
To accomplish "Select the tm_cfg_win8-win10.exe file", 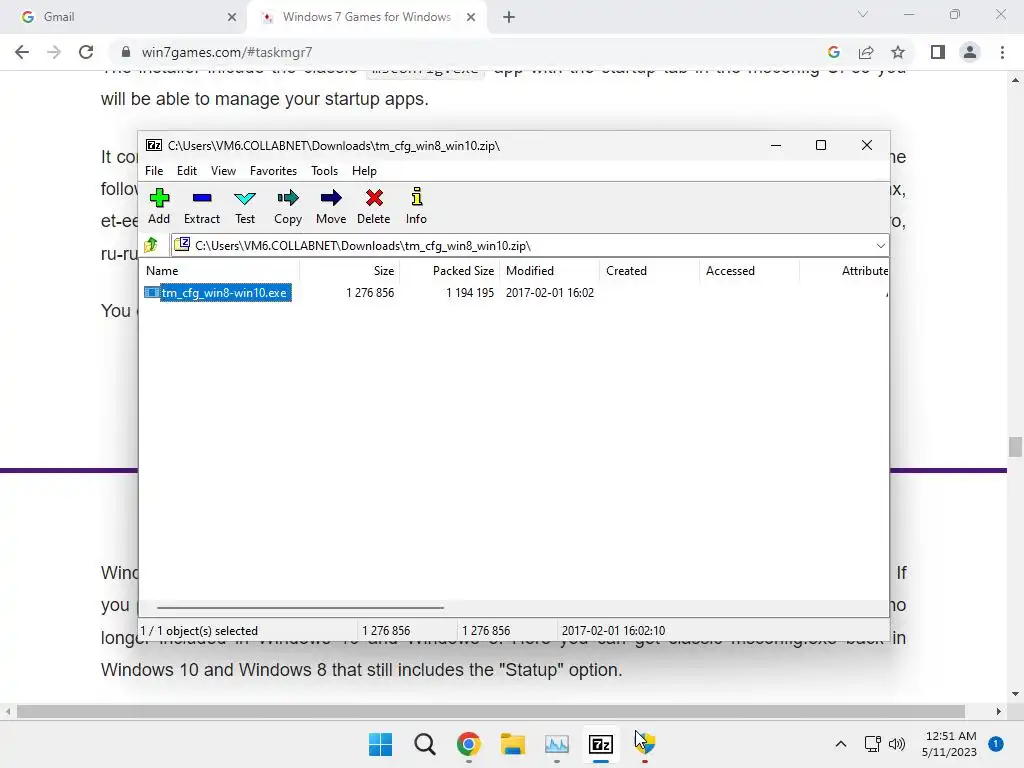I will [x=217, y=293].
